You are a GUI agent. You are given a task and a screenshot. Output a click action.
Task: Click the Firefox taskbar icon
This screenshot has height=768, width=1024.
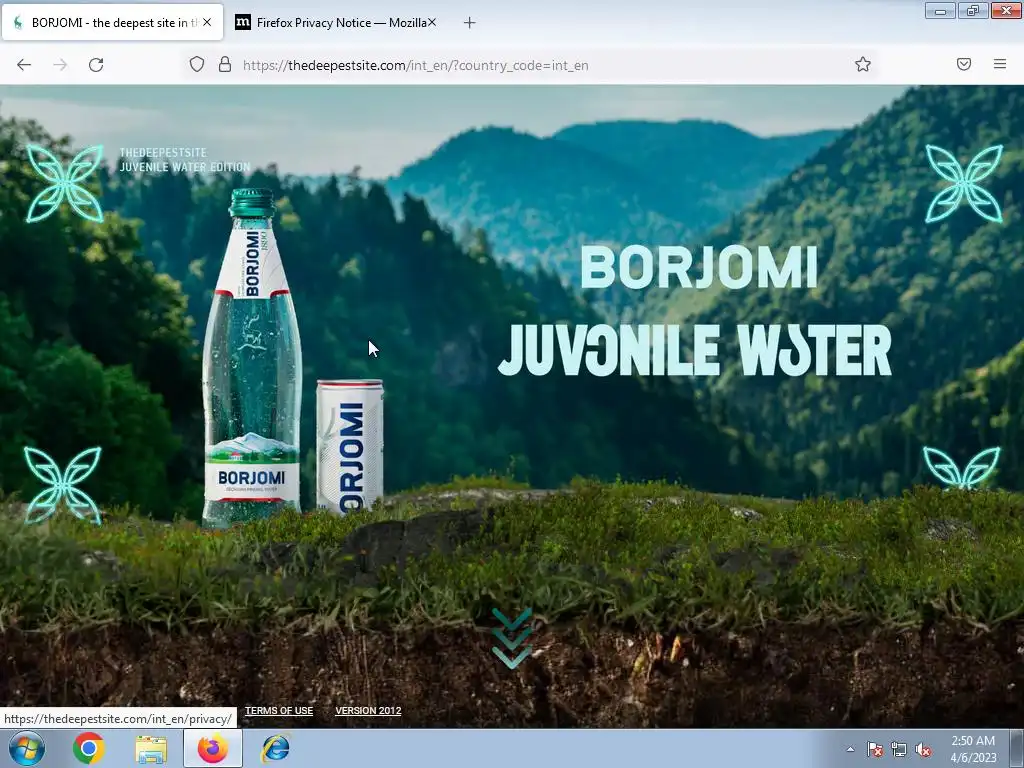(213, 748)
